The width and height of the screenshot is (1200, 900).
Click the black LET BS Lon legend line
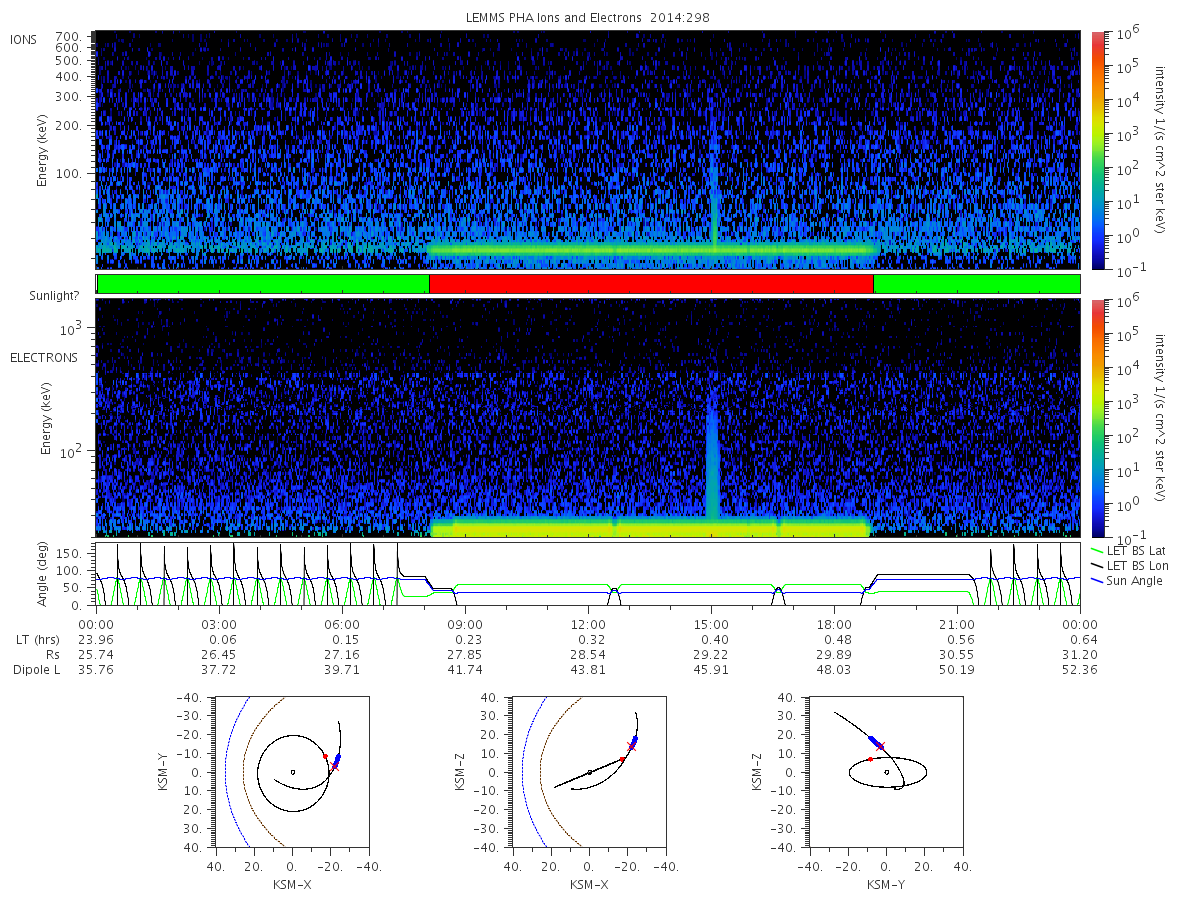click(1097, 565)
